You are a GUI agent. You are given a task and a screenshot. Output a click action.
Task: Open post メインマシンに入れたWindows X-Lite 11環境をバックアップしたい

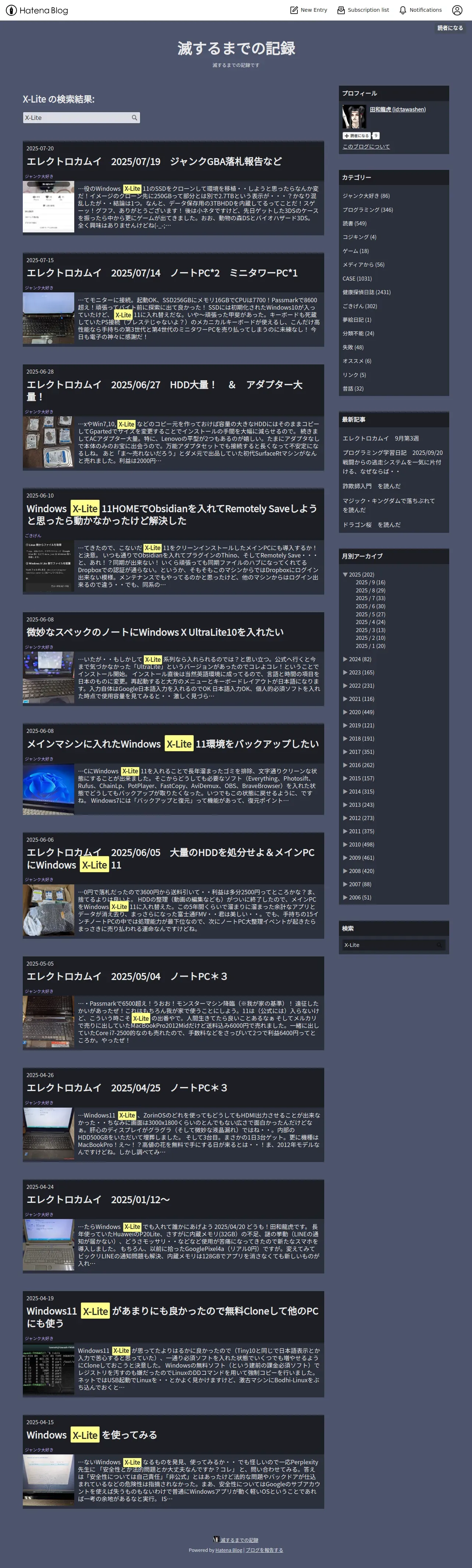[x=172, y=744]
